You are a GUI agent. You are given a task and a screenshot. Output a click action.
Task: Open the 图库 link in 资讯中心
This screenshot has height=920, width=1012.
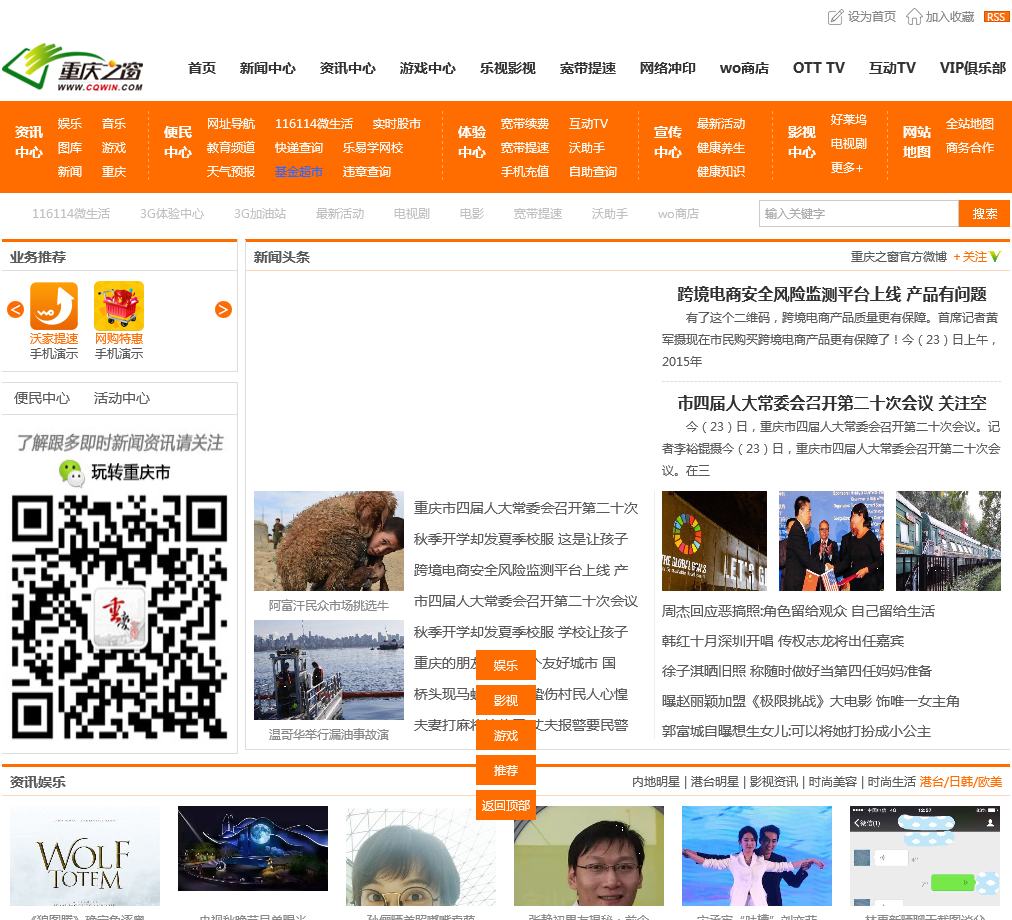(70, 148)
